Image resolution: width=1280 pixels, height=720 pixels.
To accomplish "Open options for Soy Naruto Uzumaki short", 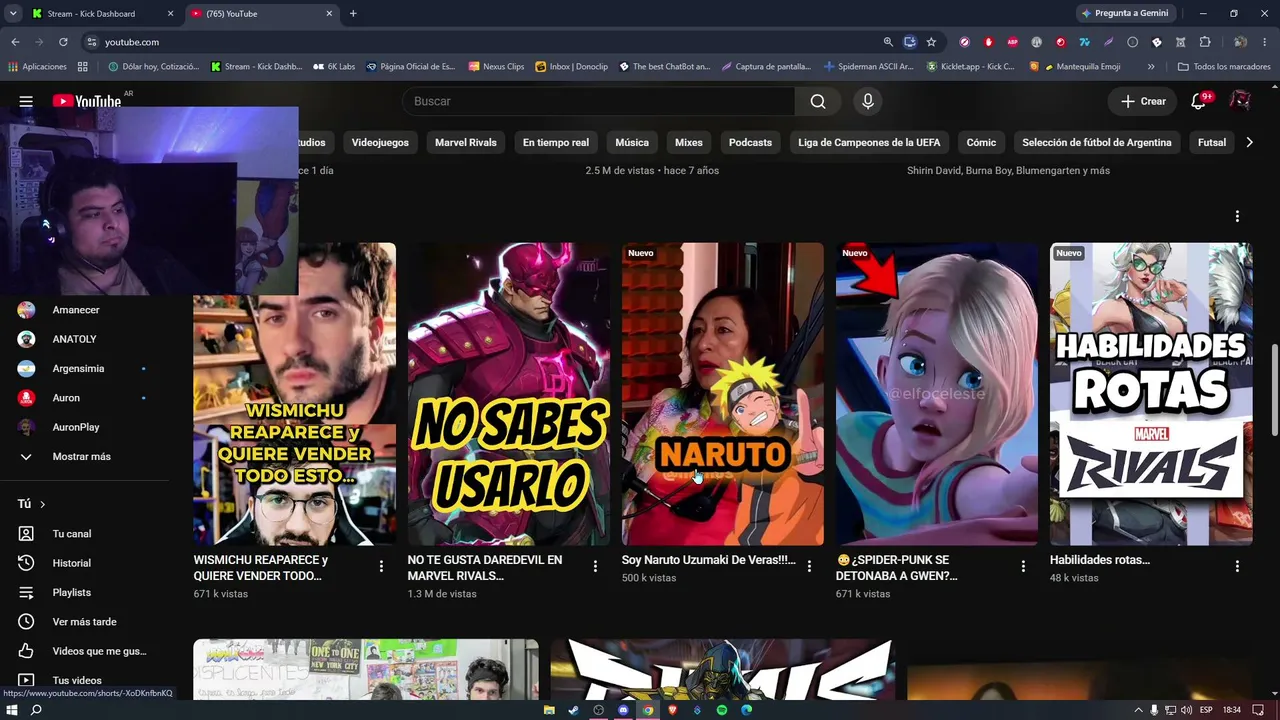I will click(x=809, y=567).
